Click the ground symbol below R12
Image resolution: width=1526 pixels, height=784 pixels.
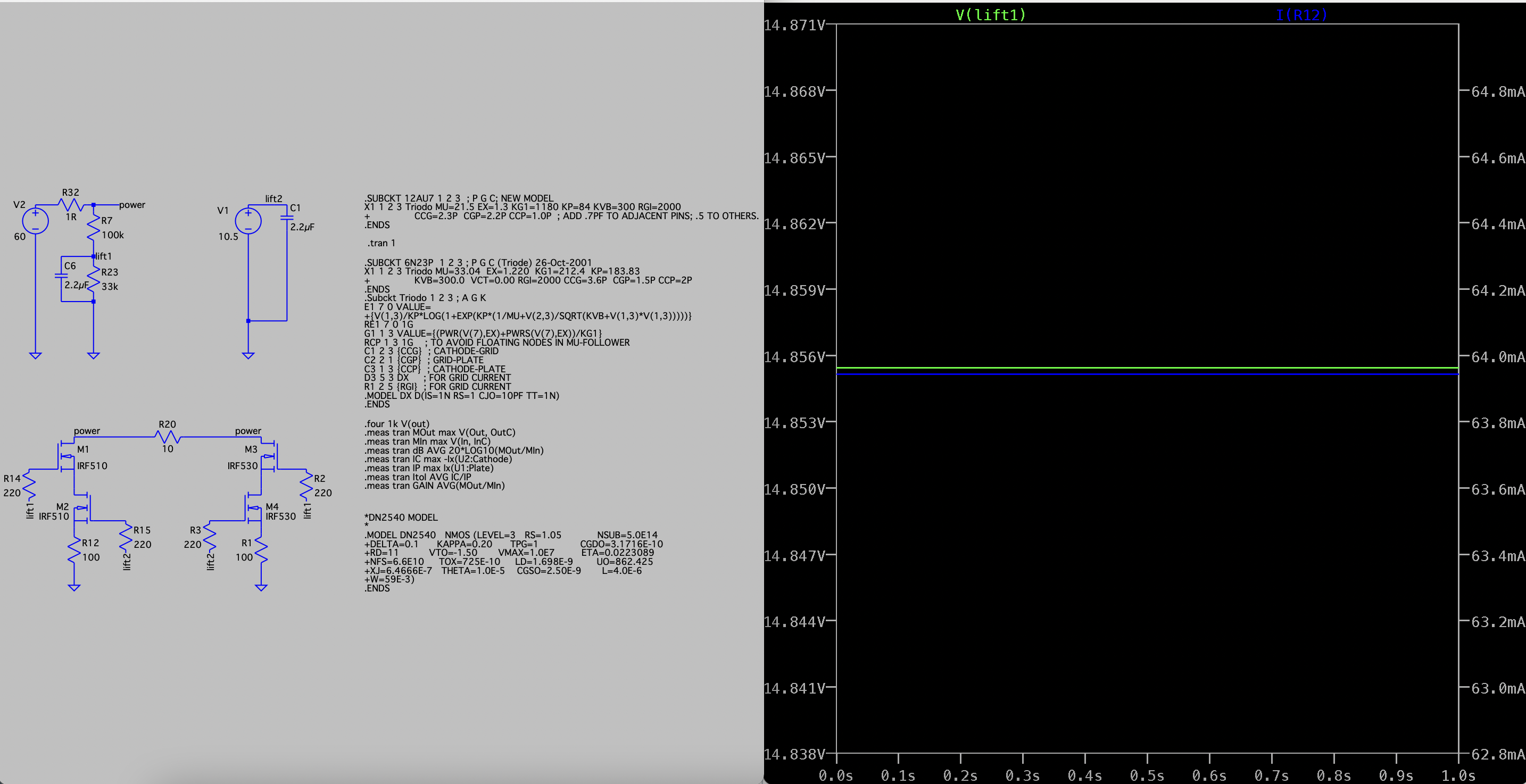click(x=74, y=587)
